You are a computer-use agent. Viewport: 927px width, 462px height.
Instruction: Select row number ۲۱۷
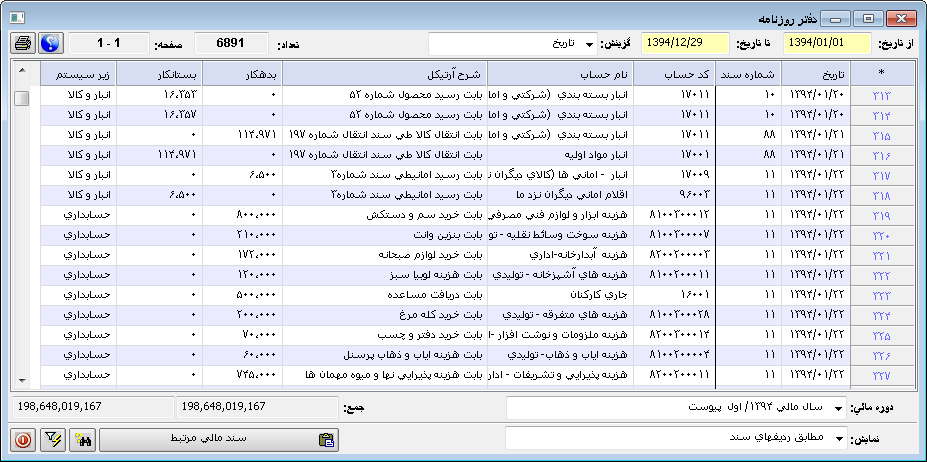(881, 176)
